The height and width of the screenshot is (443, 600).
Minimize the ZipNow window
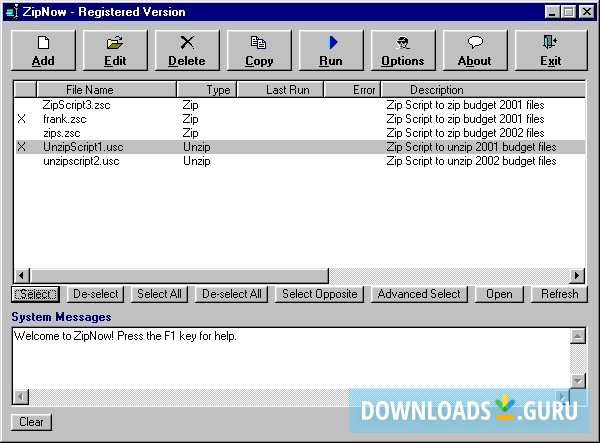click(552, 12)
